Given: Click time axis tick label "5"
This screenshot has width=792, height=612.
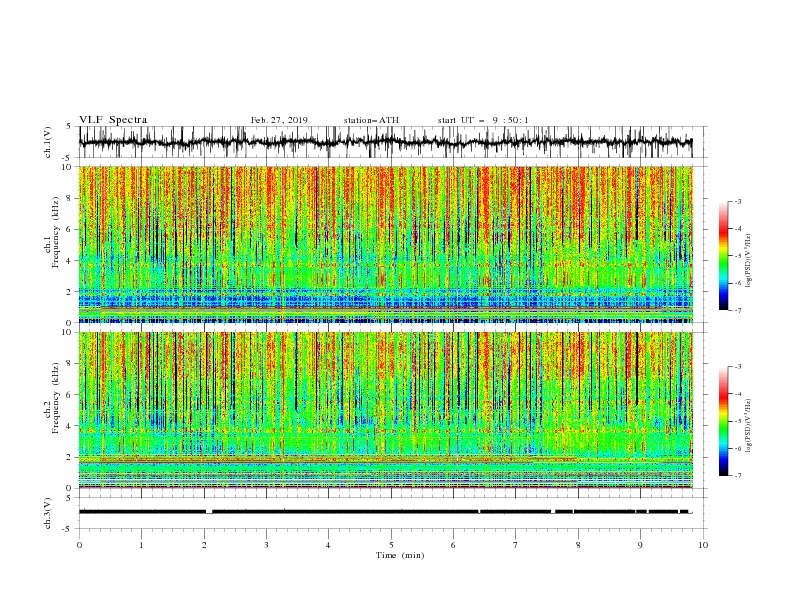Looking at the screenshot, I should click(391, 545).
